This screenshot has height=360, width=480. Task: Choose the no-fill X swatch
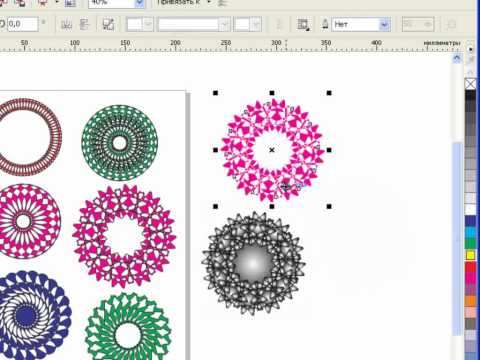470,84
